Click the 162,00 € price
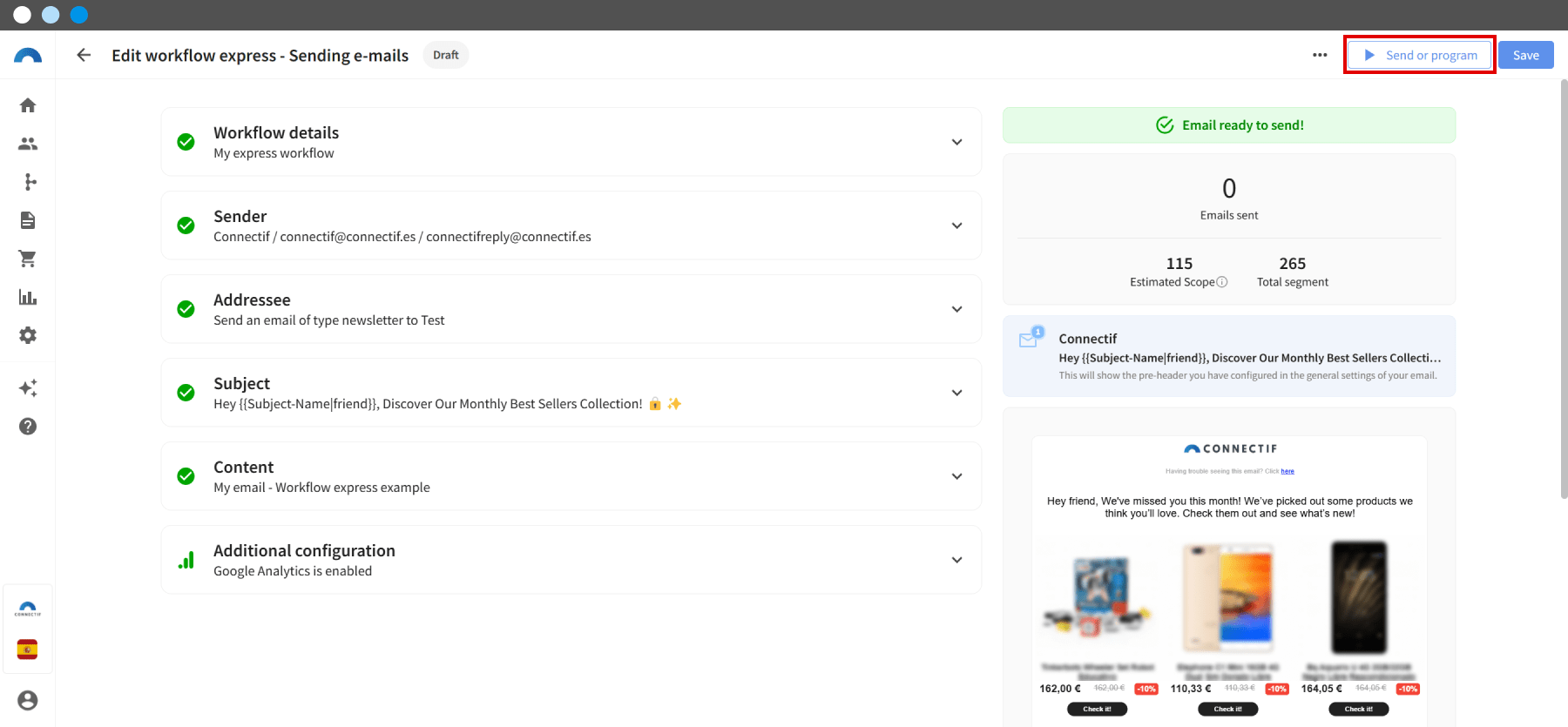Screen dimensions: 1568x727 1060,689
